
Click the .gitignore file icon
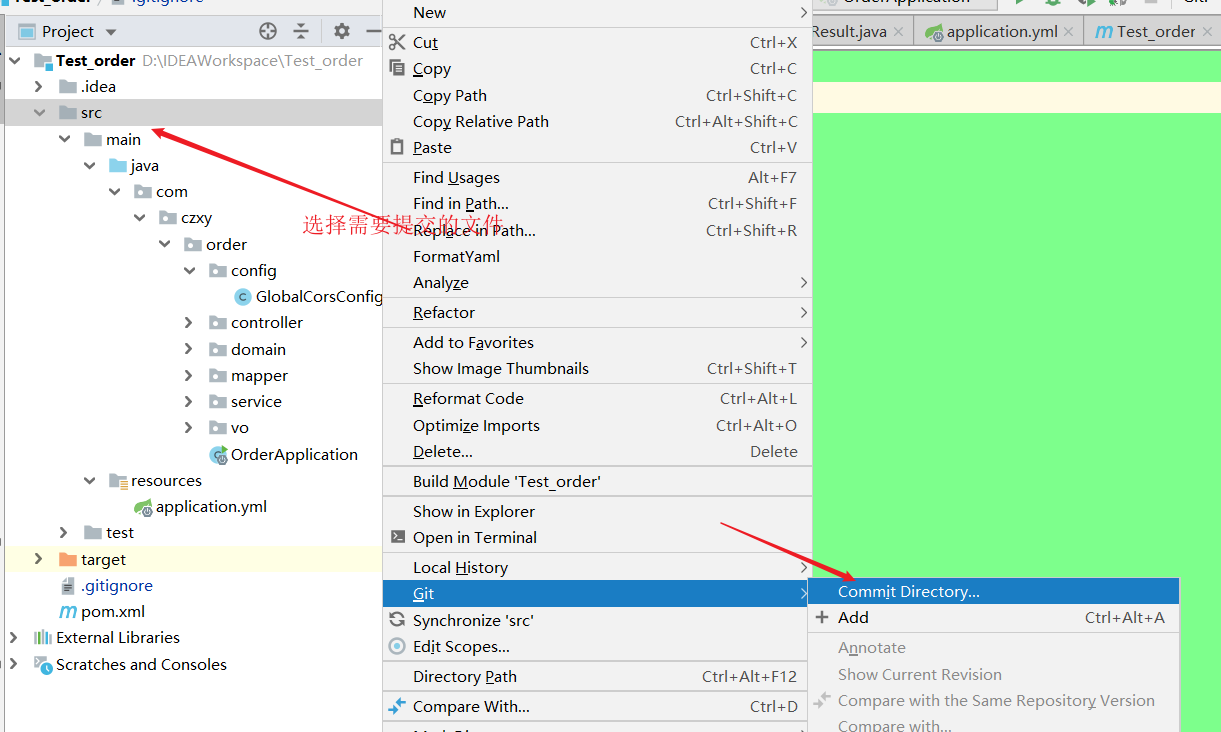click(68, 585)
